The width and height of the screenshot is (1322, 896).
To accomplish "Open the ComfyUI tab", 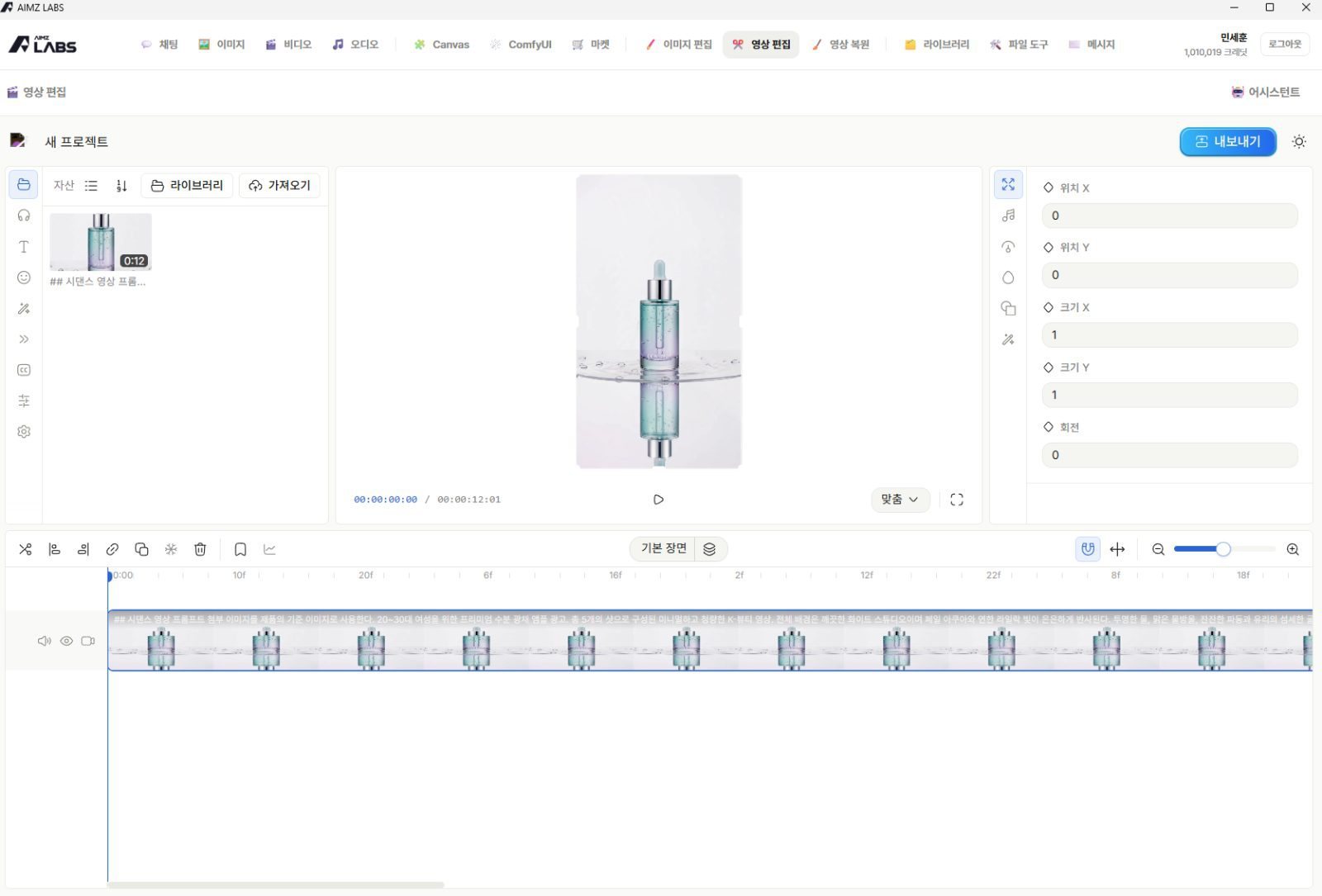I will click(521, 45).
